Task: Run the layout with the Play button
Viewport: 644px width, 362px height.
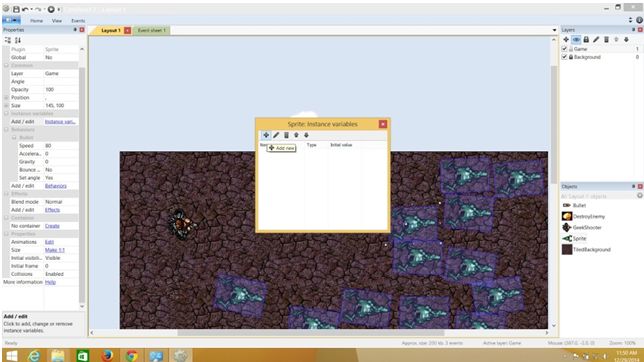Action: 51,9
